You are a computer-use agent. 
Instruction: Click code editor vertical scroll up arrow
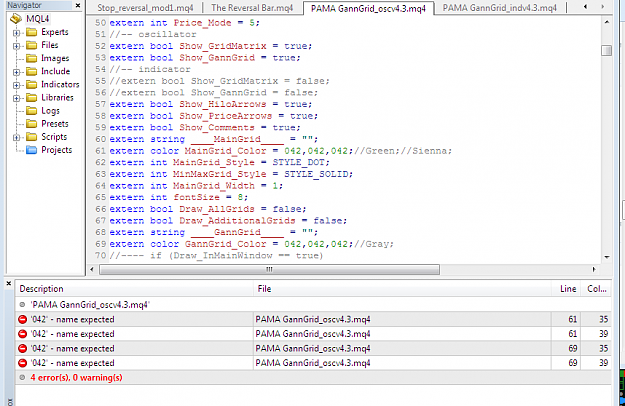coord(607,22)
